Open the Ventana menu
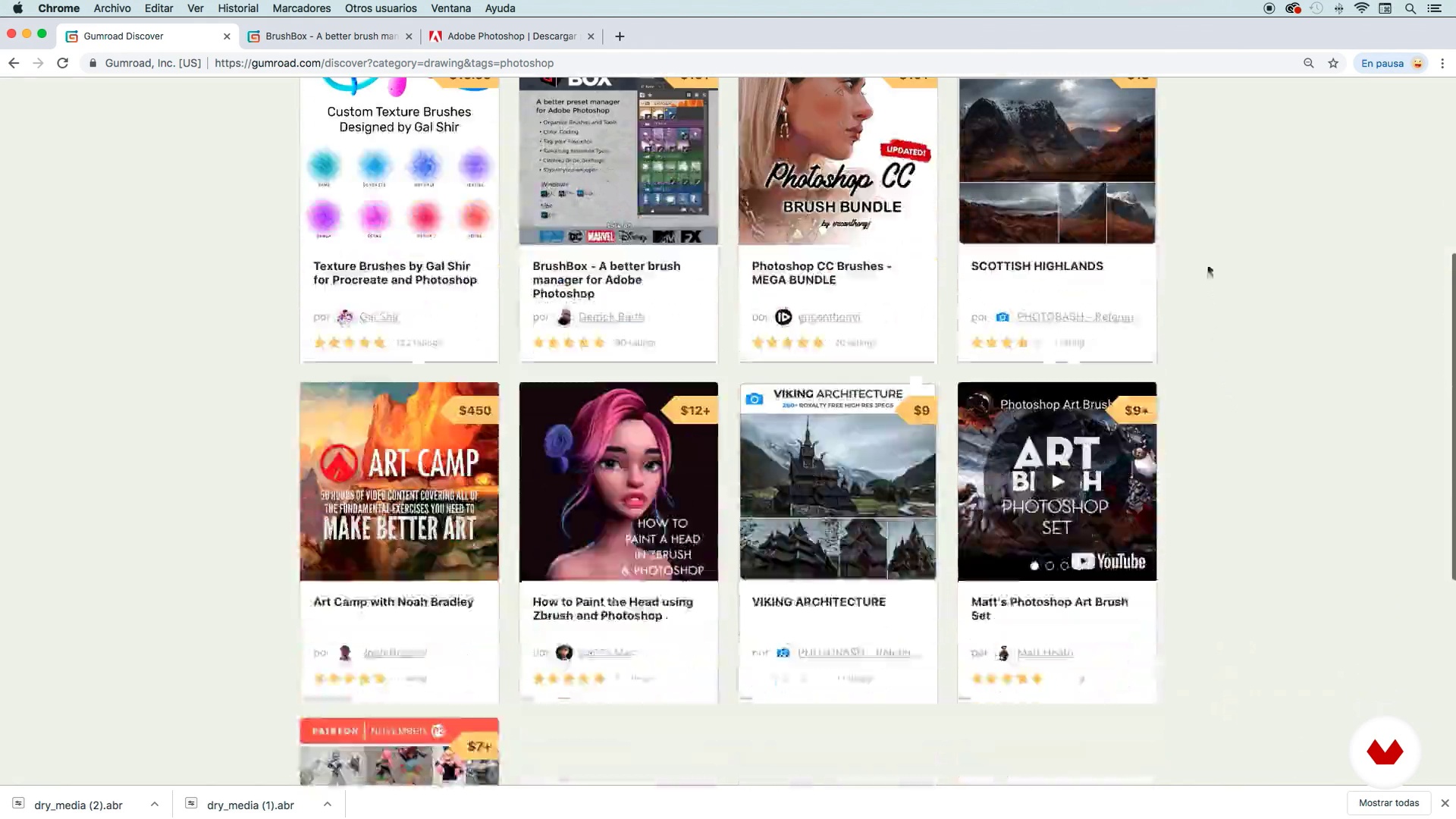Image resolution: width=1456 pixels, height=819 pixels. click(451, 8)
